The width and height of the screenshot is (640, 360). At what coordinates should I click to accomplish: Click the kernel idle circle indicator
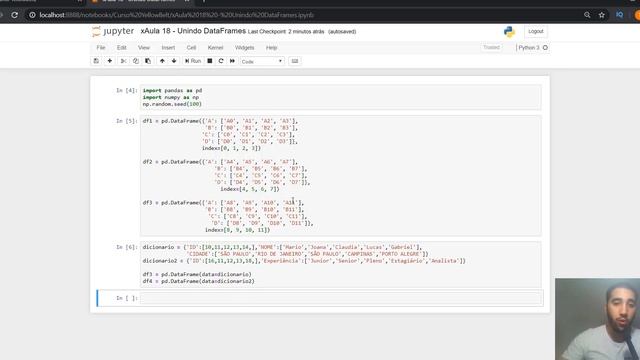545,48
